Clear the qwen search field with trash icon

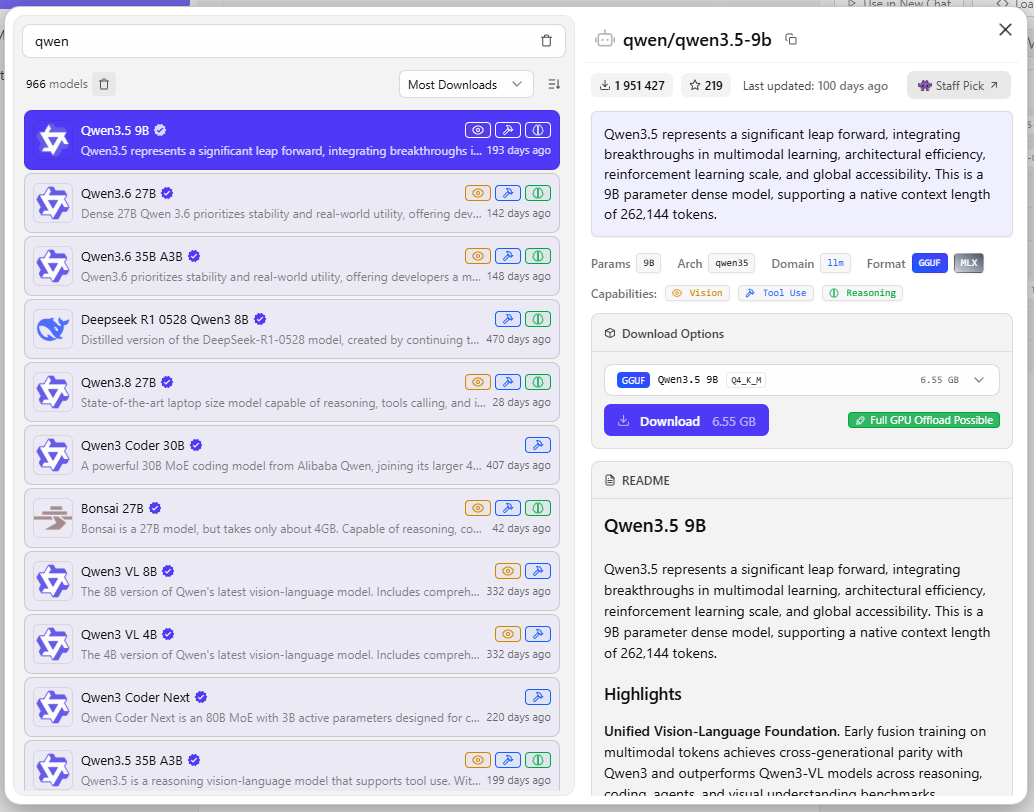tap(546, 41)
